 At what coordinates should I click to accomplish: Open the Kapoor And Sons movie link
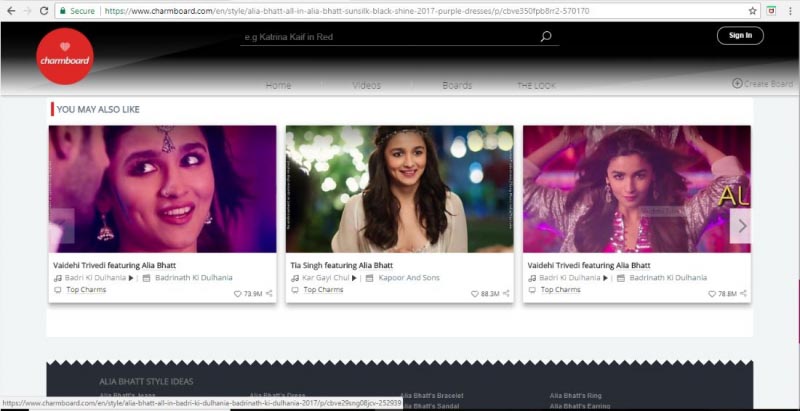tap(409, 278)
